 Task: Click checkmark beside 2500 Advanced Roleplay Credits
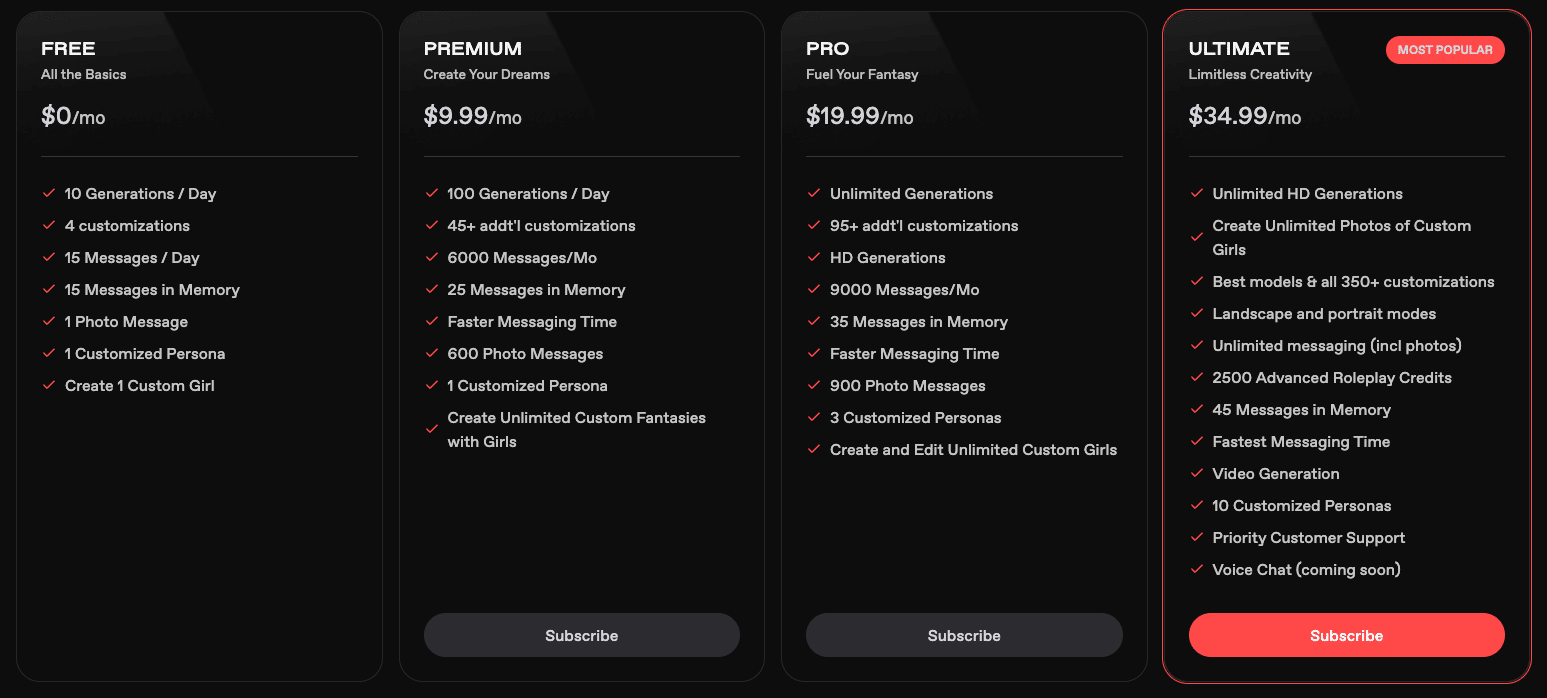tap(1196, 377)
